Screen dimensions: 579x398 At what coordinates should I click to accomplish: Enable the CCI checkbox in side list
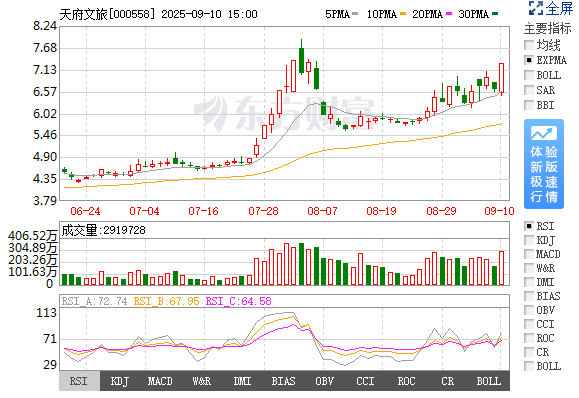coord(529,324)
